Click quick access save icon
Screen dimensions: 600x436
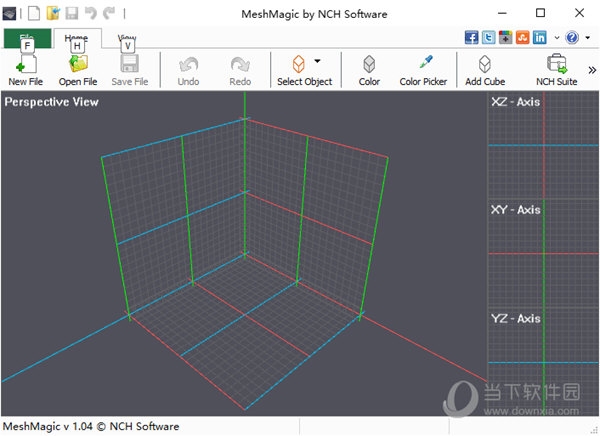pyautogui.click(x=72, y=13)
